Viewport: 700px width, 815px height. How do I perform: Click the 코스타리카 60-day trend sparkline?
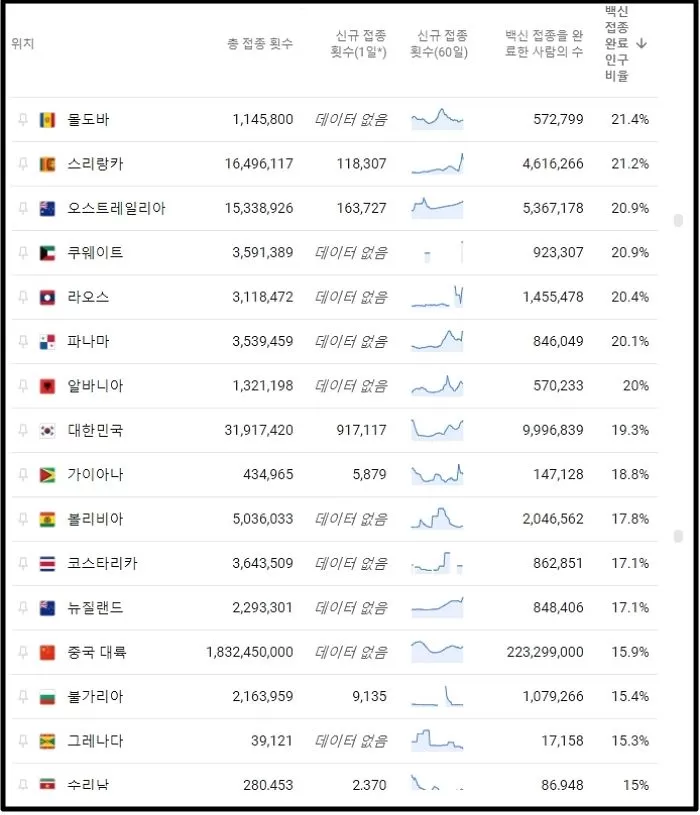pos(437,563)
